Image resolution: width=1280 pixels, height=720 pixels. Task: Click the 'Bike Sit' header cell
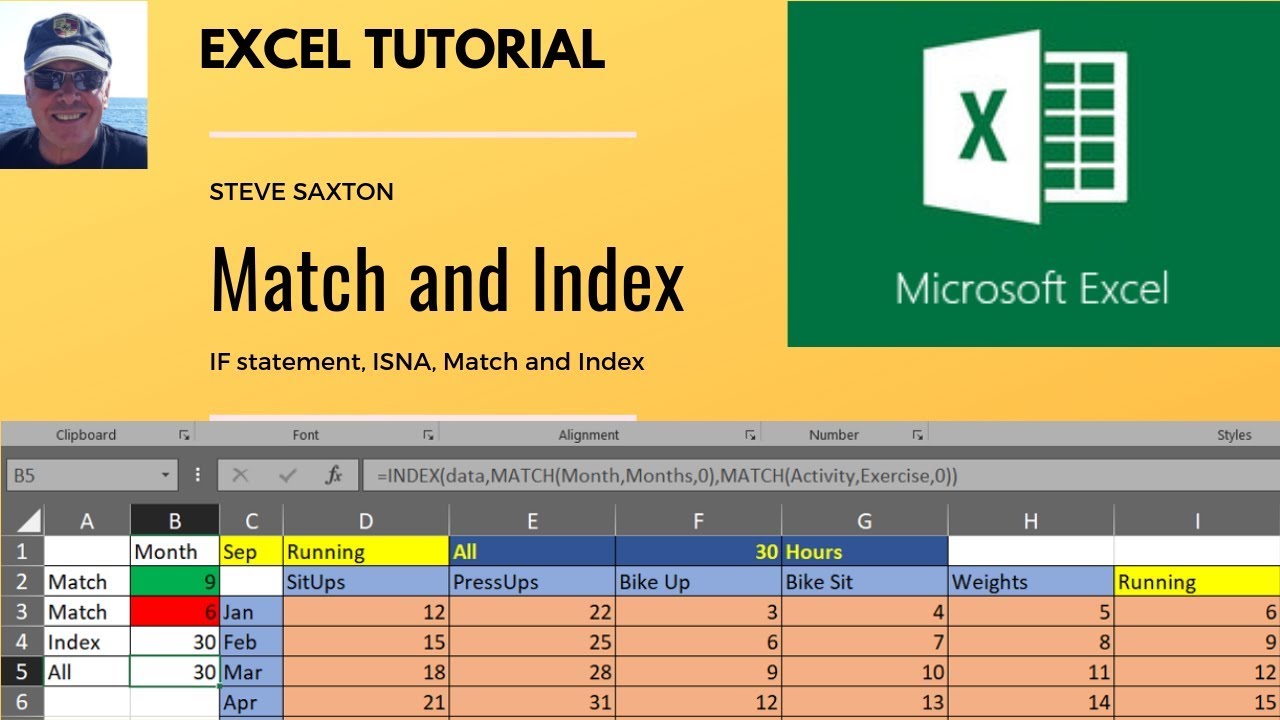[x=865, y=581]
